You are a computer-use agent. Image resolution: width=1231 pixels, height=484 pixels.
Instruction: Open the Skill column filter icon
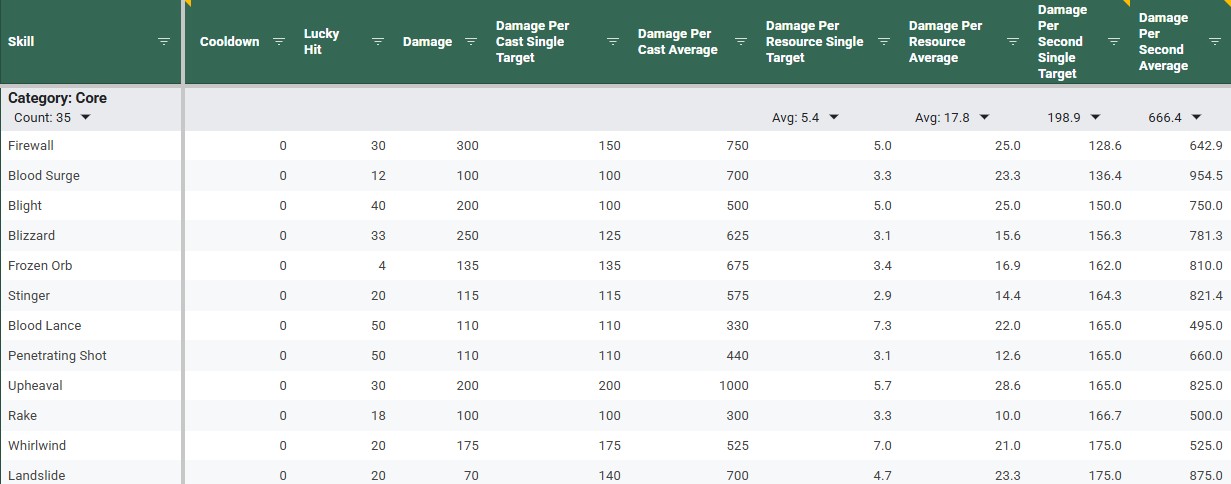pos(164,42)
